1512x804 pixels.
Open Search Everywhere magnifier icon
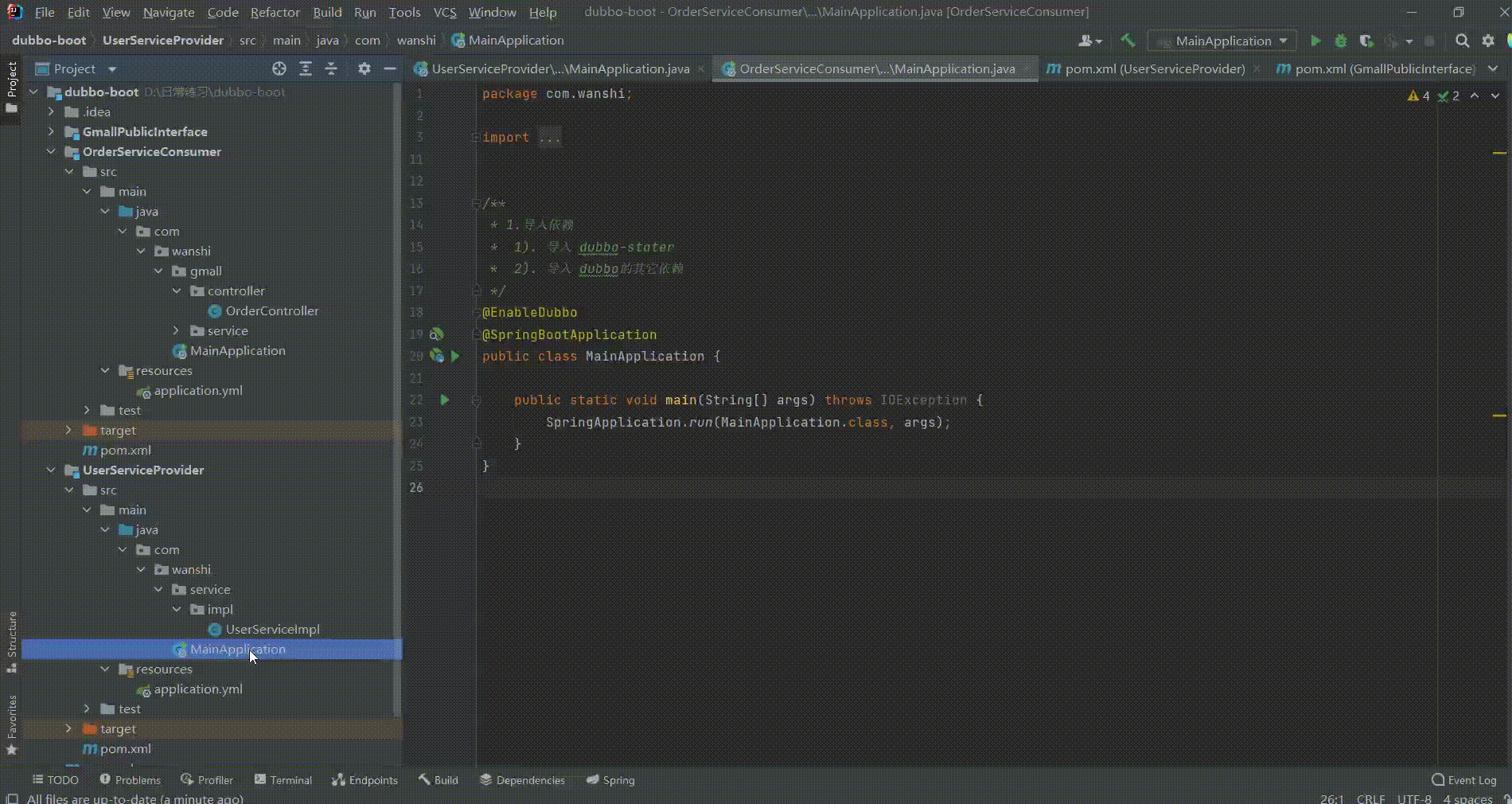pyautogui.click(x=1462, y=41)
